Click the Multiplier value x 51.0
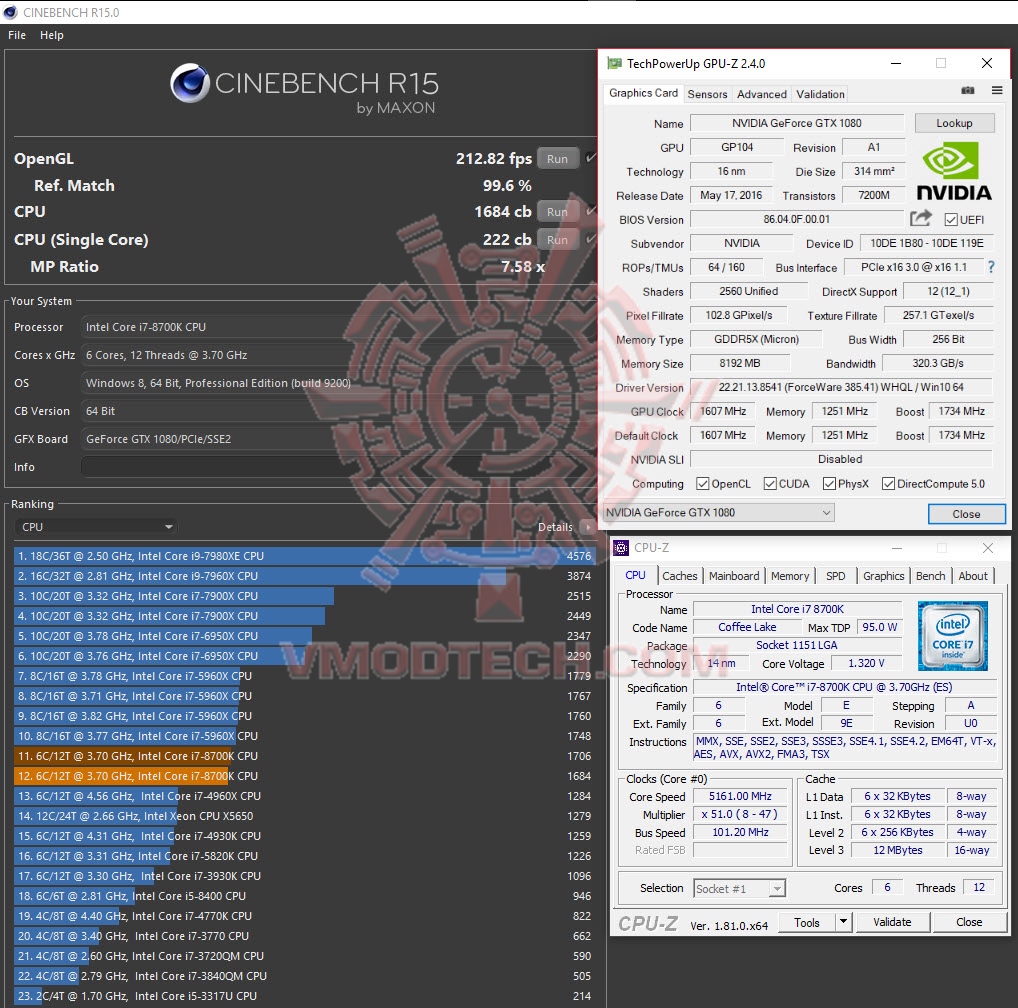This screenshot has width=1018, height=1008. coord(740,814)
